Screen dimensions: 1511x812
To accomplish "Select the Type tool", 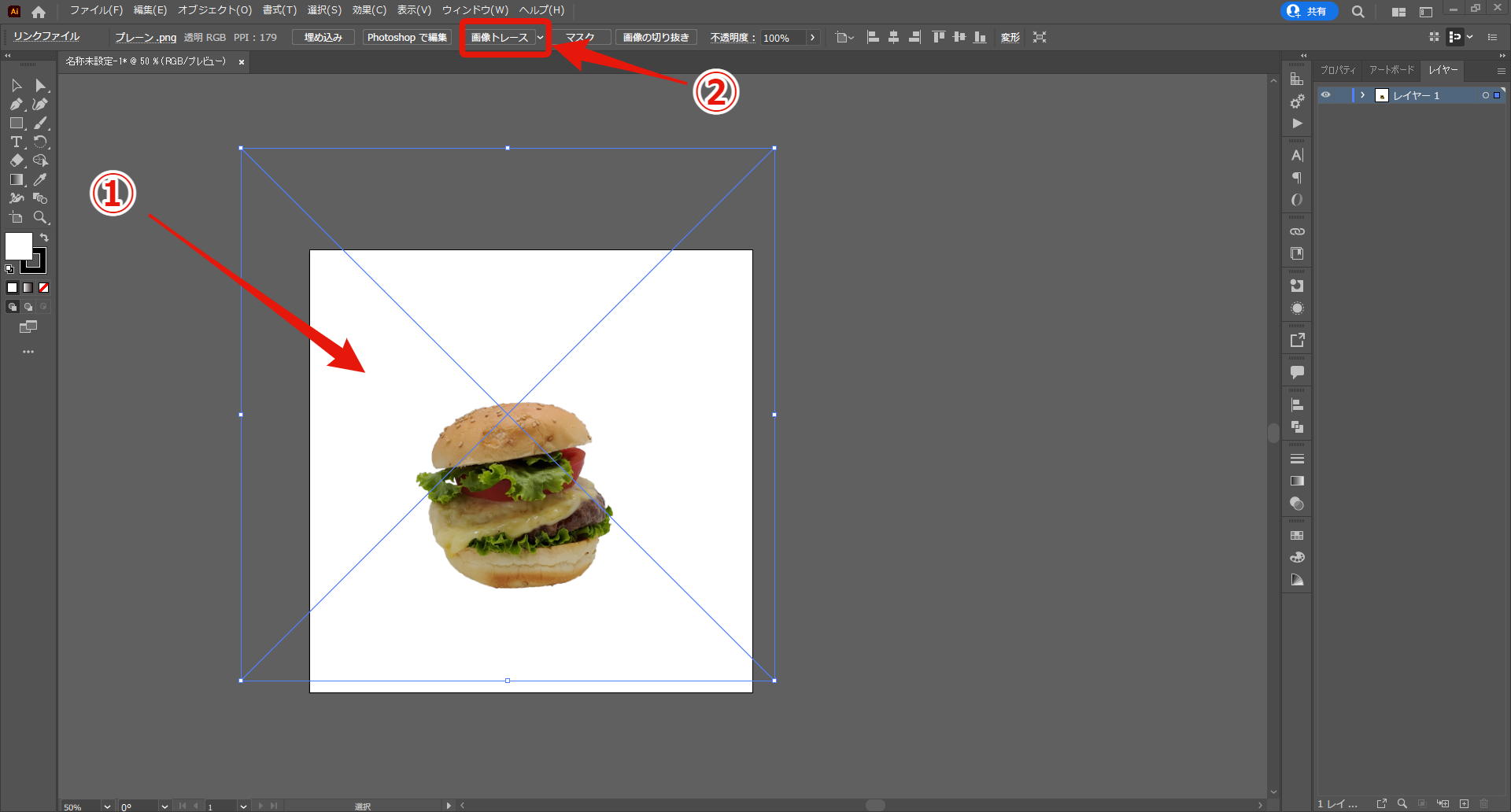I will point(16,142).
